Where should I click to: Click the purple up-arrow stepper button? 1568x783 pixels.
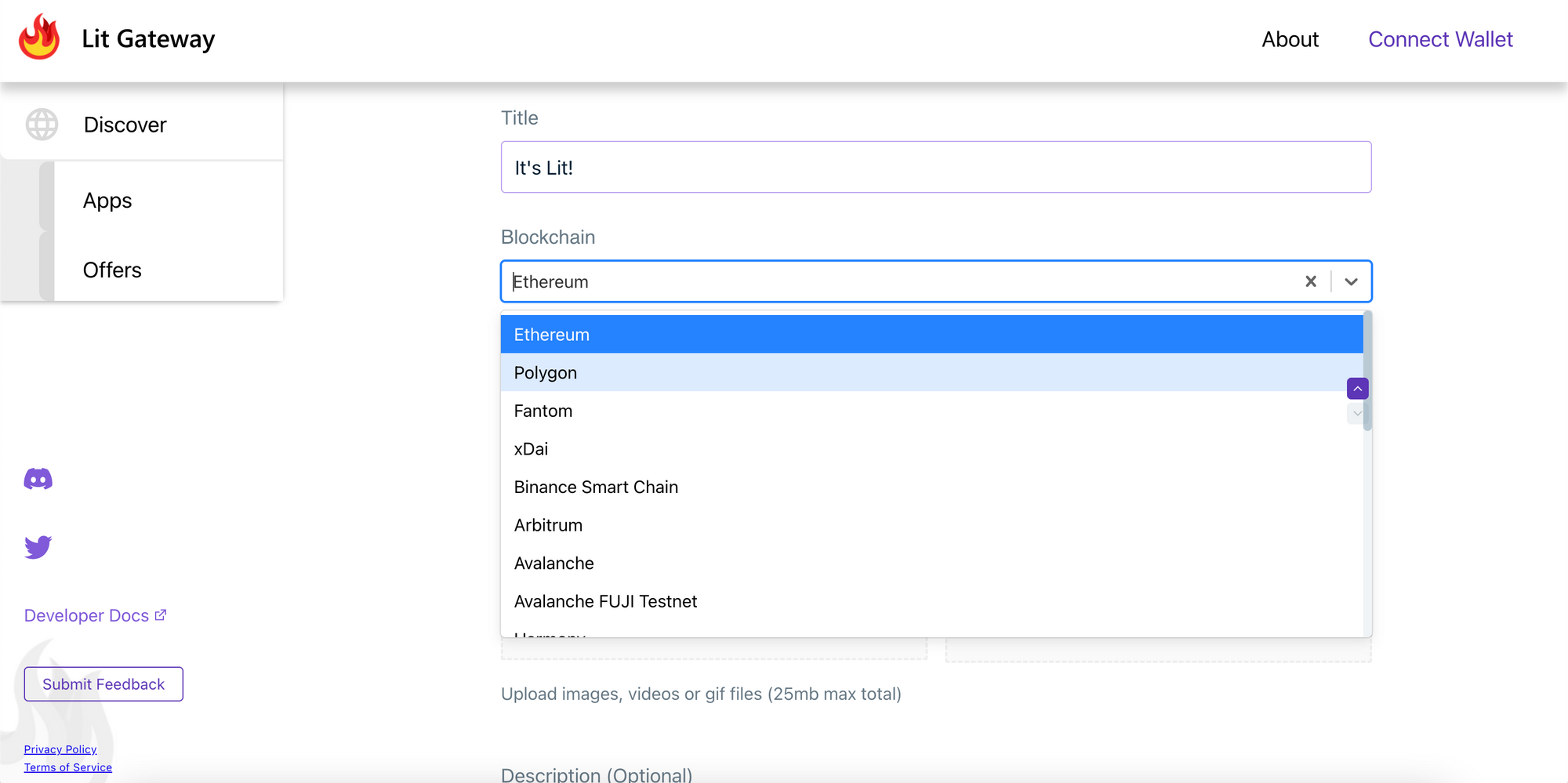tap(1358, 389)
